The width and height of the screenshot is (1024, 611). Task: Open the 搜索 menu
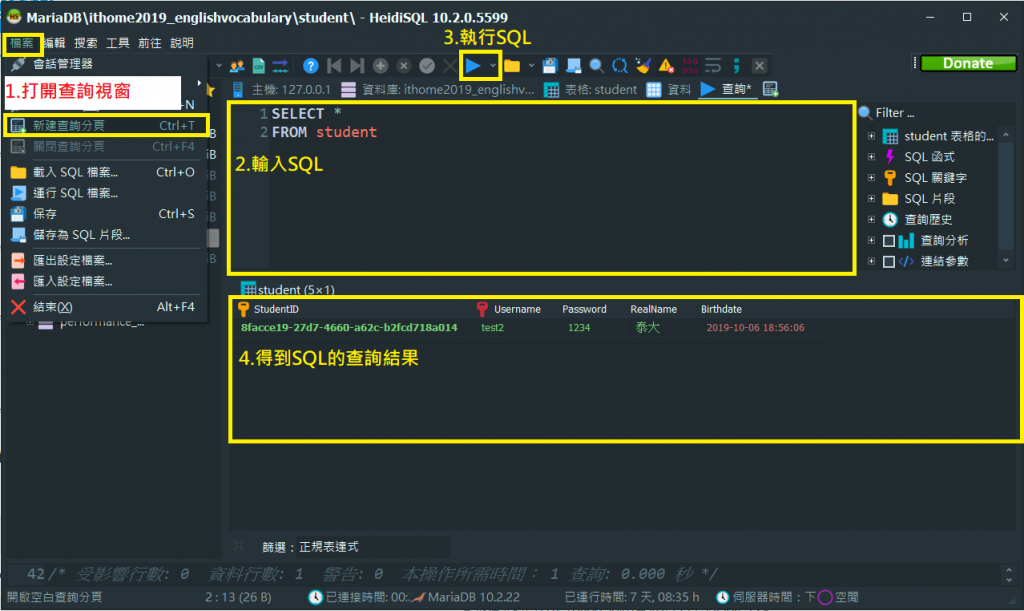86,43
